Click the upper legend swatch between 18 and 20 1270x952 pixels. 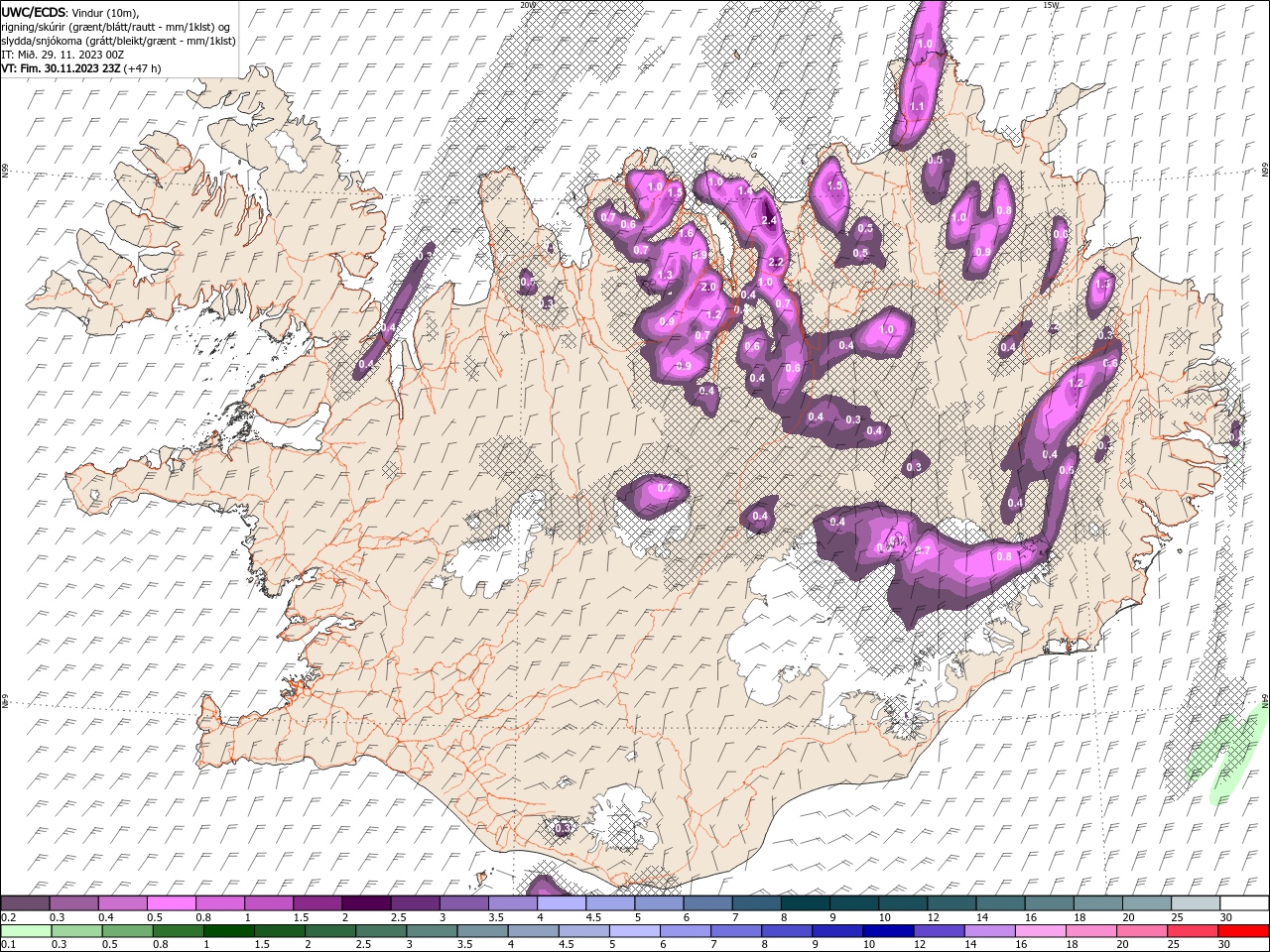(x=1096, y=903)
